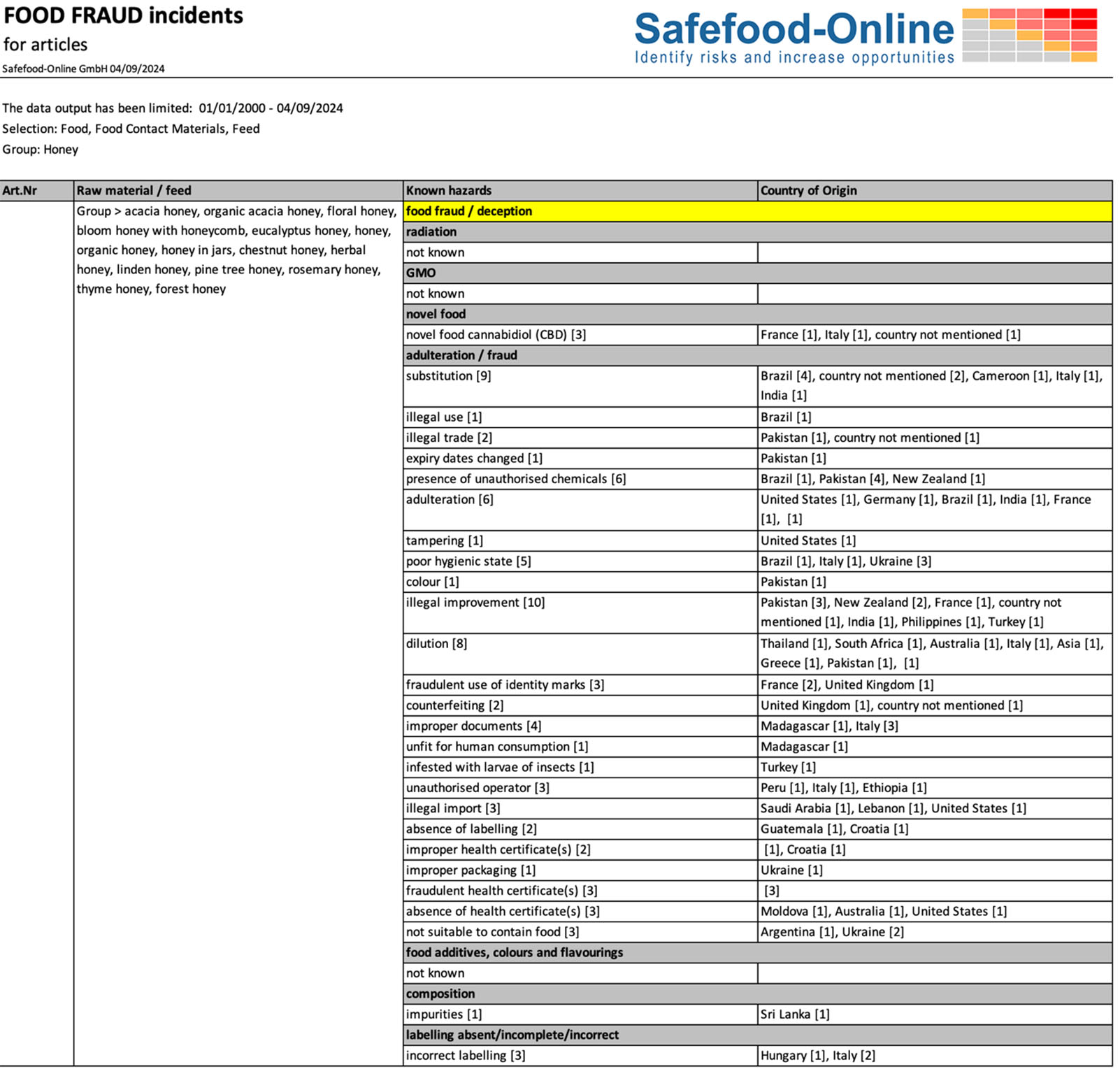Screen dimensions: 1120x1076
Task: Select the 'Sri Lanka [1]' country cell
Action: 795,1014
